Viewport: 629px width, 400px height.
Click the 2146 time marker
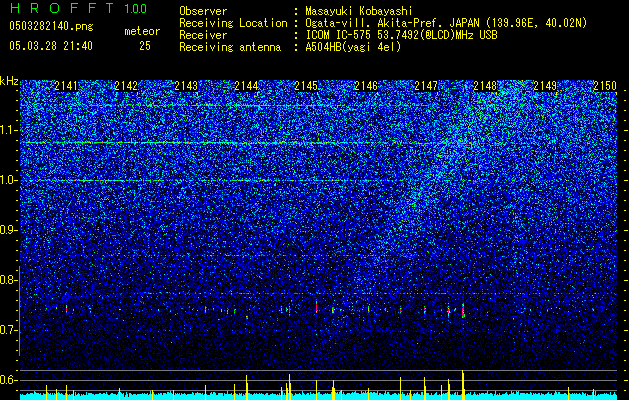click(x=366, y=86)
